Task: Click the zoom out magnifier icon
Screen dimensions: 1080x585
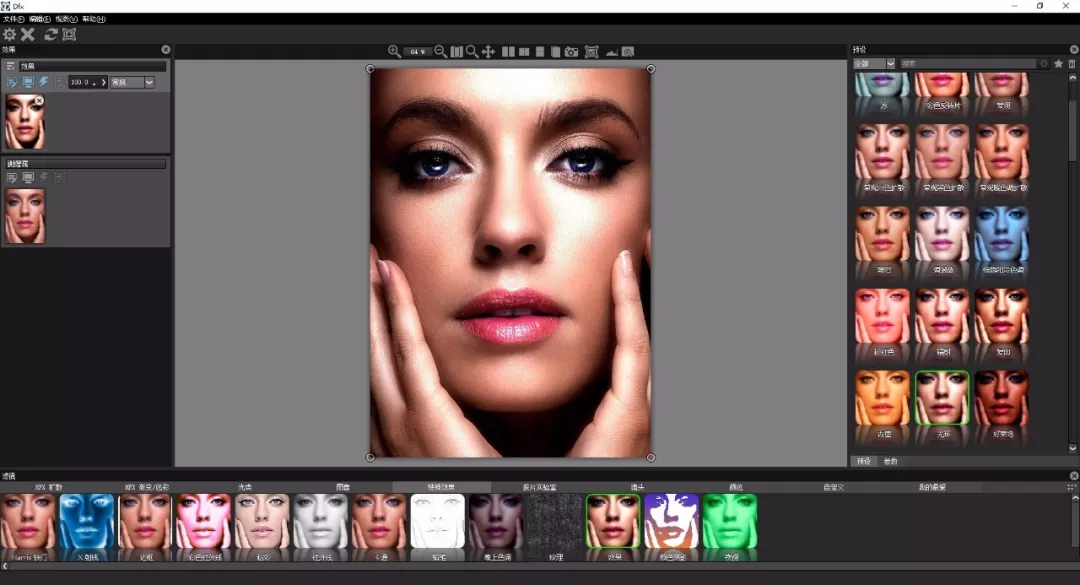Action: (440, 52)
